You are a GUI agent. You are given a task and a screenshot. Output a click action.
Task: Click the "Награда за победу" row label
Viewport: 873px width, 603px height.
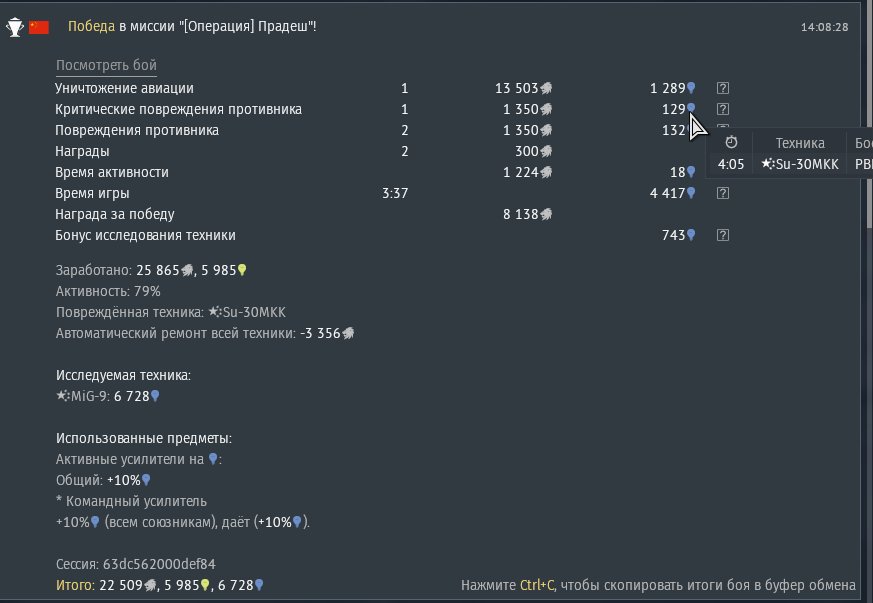point(115,214)
